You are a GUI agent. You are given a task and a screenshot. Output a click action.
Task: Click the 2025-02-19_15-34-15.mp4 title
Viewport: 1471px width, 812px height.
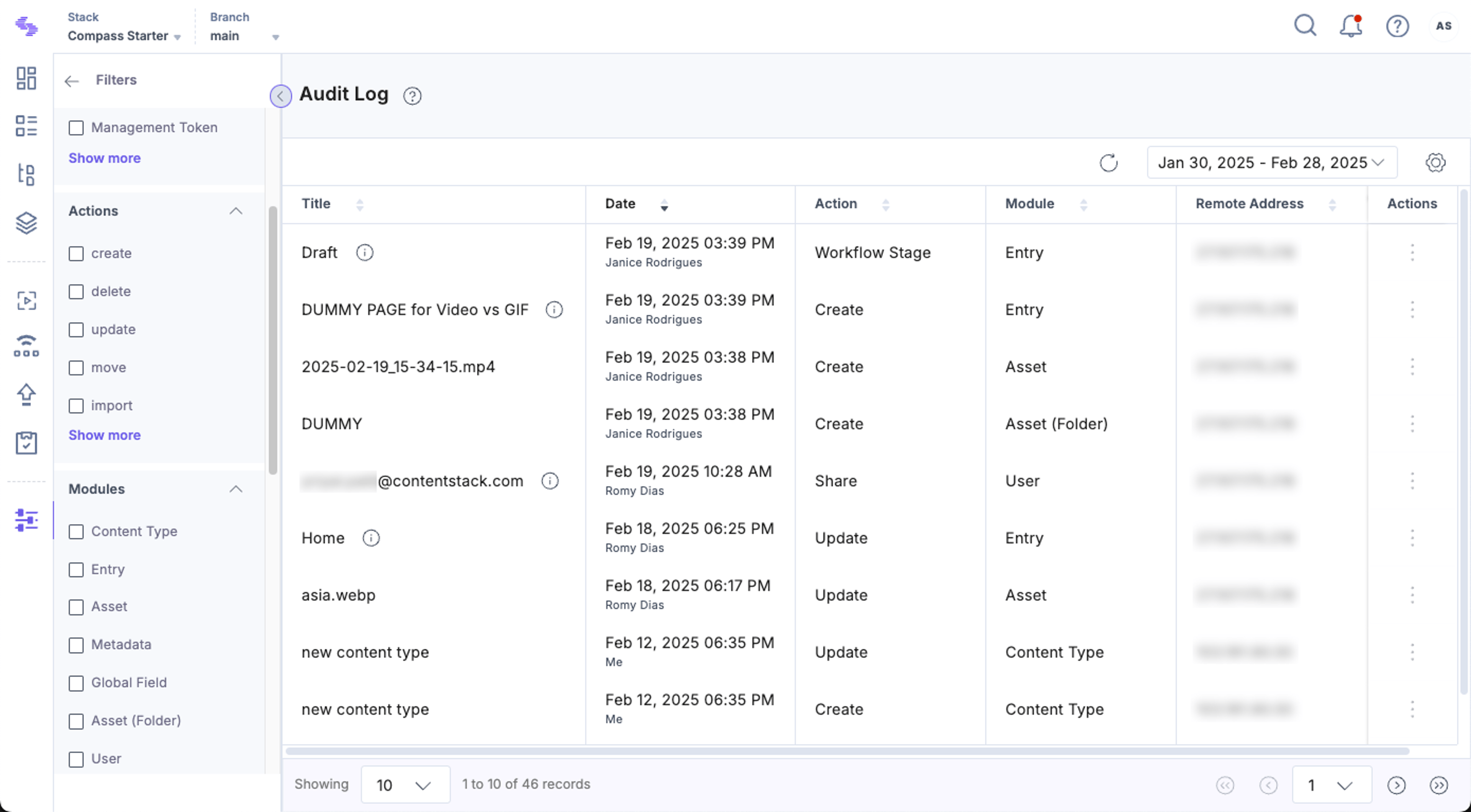coord(398,367)
